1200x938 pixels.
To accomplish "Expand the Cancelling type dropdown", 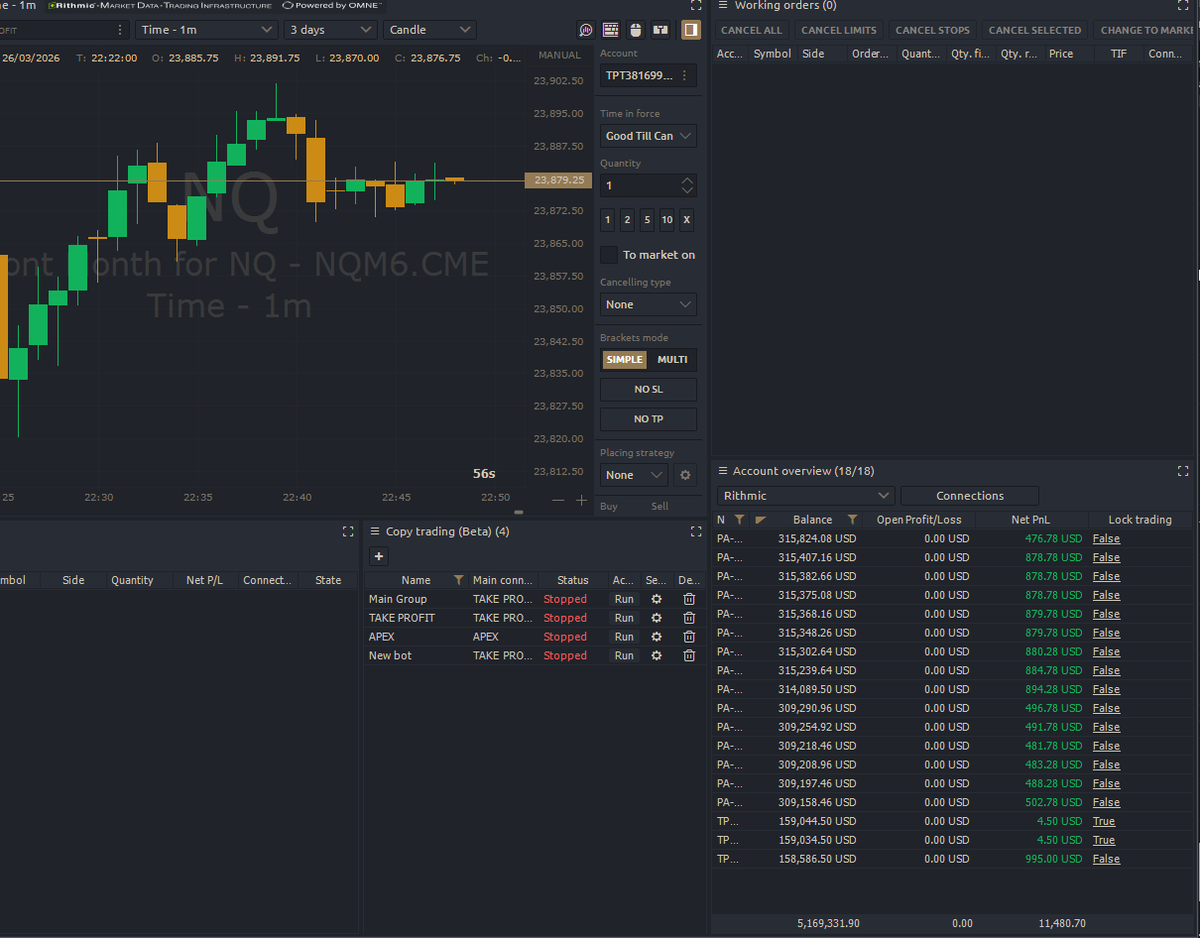I will [x=648, y=305].
